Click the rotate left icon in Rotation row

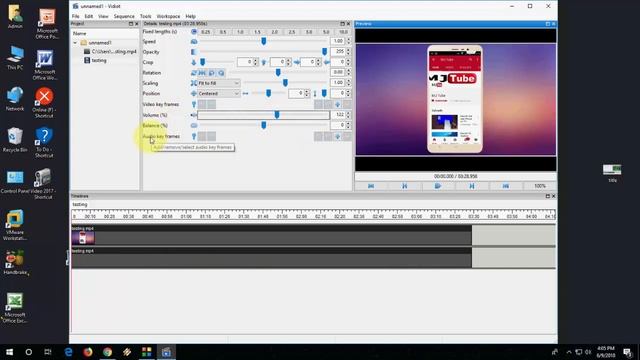click(x=211, y=73)
